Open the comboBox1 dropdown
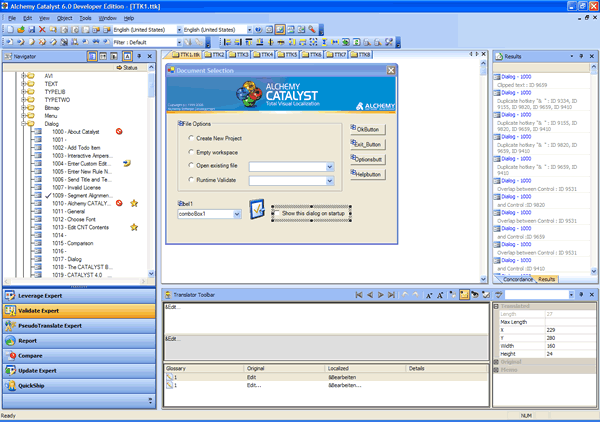This screenshot has height=422, width=600. coord(237,214)
